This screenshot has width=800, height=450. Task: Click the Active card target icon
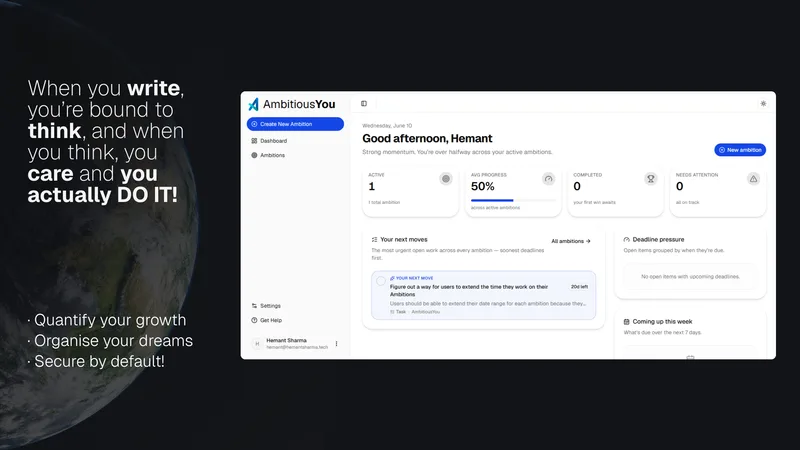pyautogui.click(x=446, y=179)
